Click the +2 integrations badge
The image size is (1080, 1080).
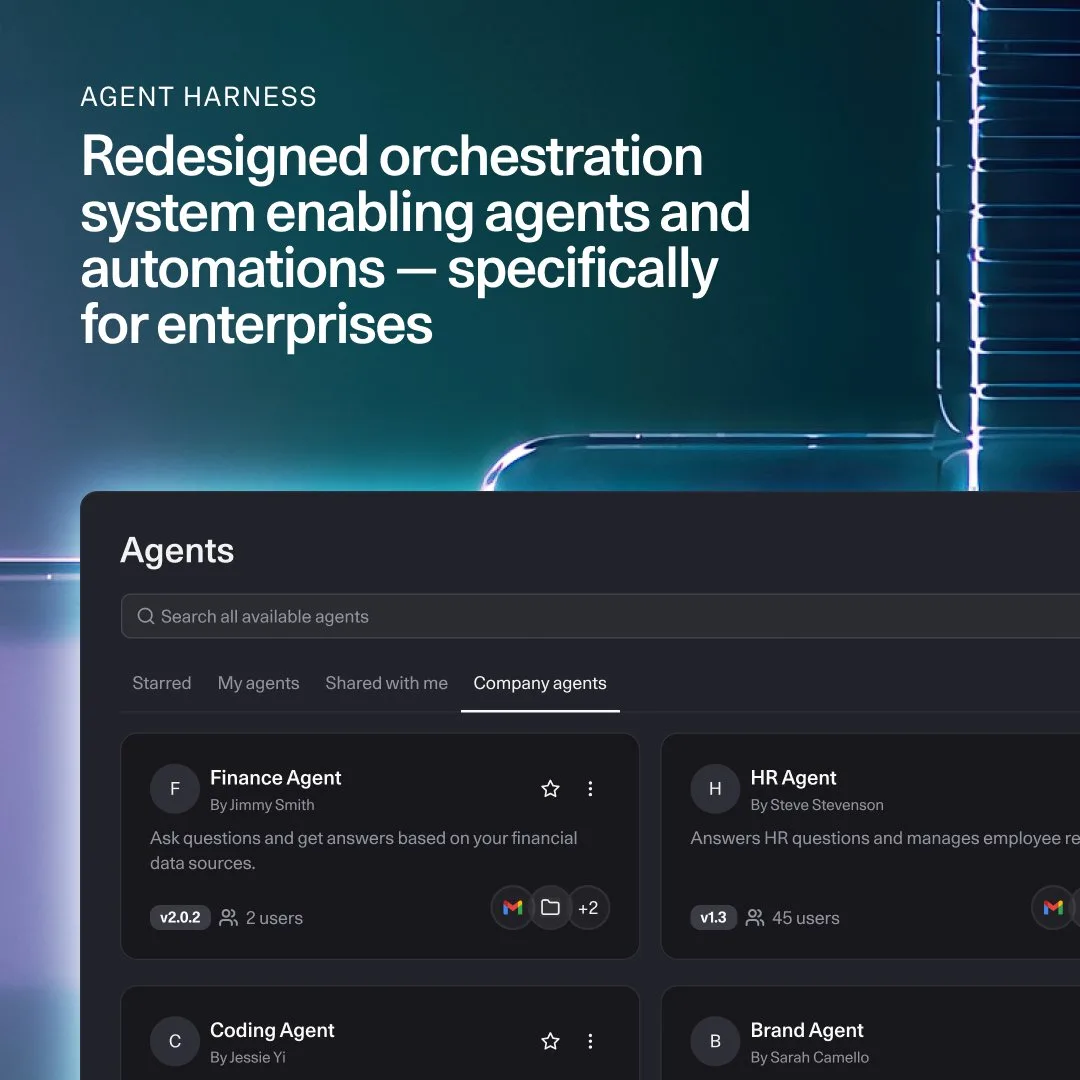pos(588,908)
